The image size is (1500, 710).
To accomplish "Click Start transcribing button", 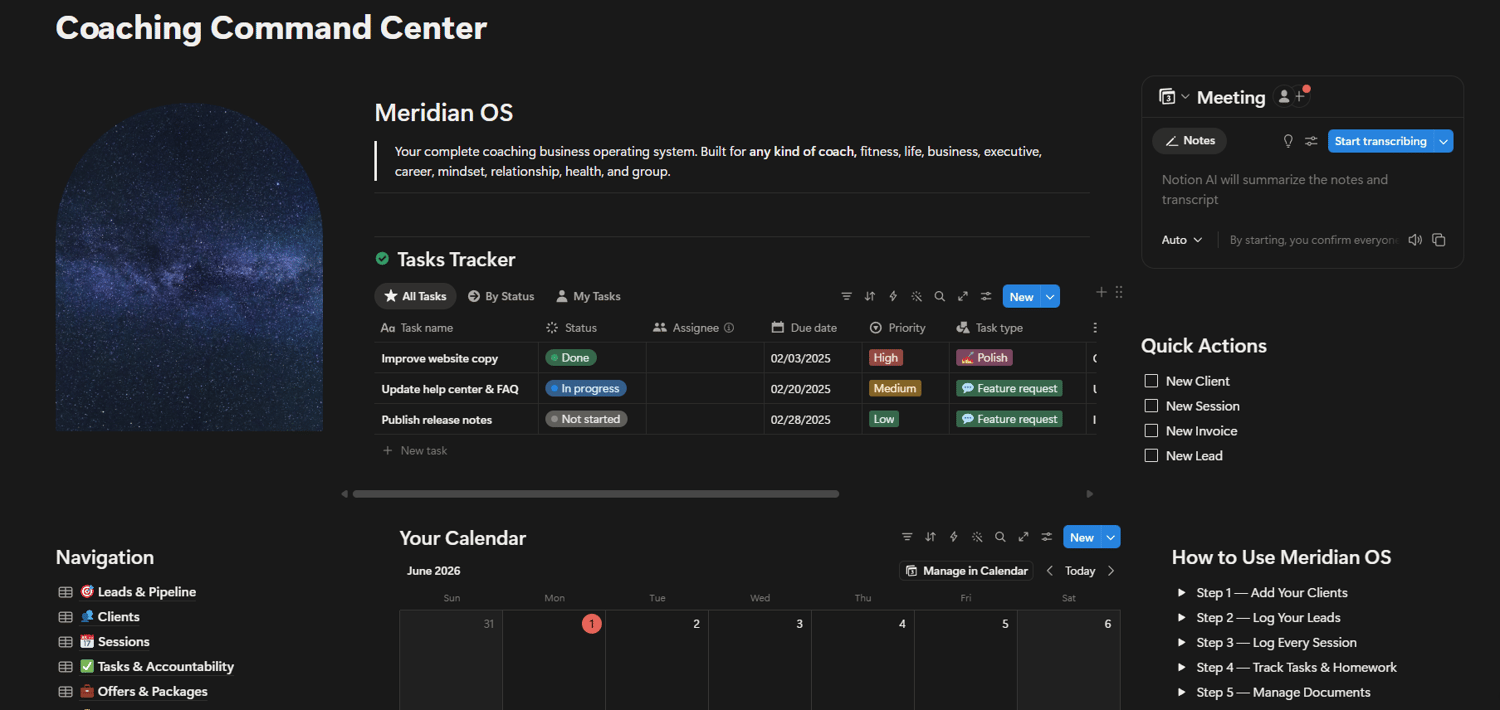I will (x=1381, y=142).
